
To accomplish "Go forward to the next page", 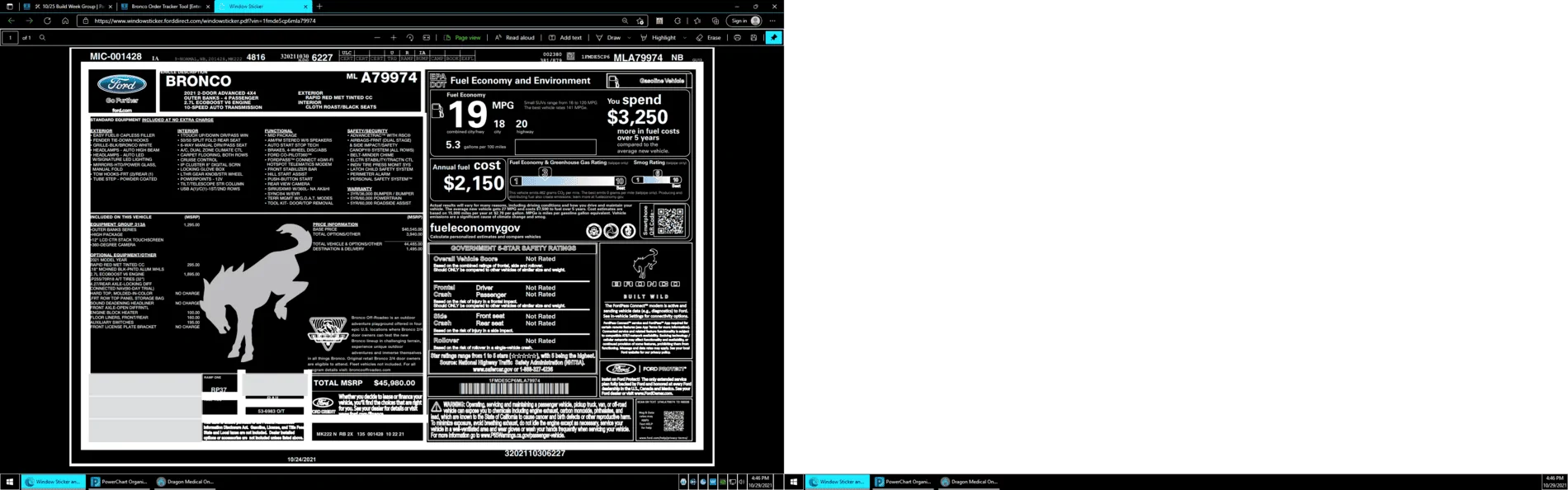I will coord(29,21).
